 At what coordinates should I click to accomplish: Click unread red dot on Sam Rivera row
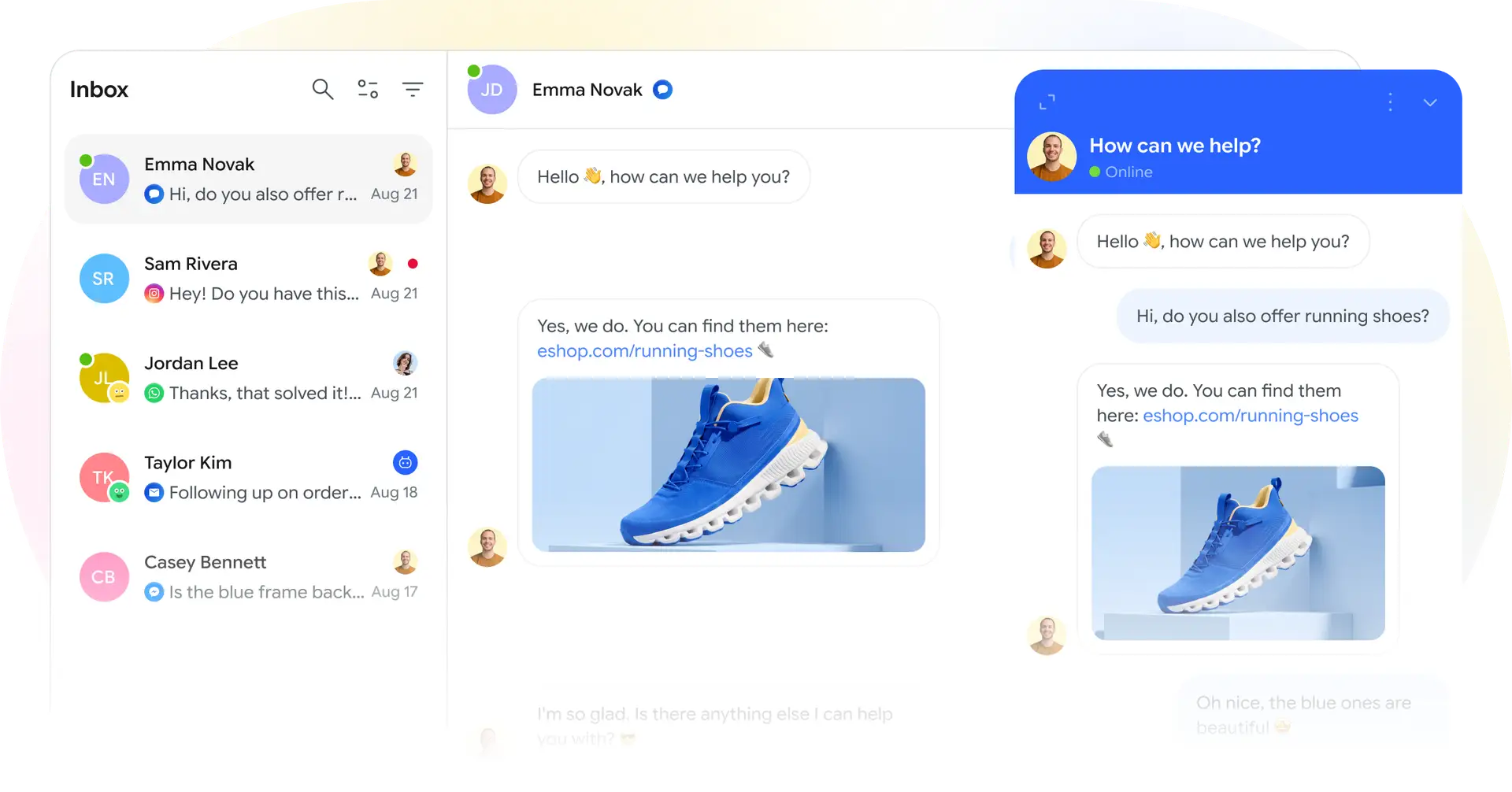click(413, 264)
